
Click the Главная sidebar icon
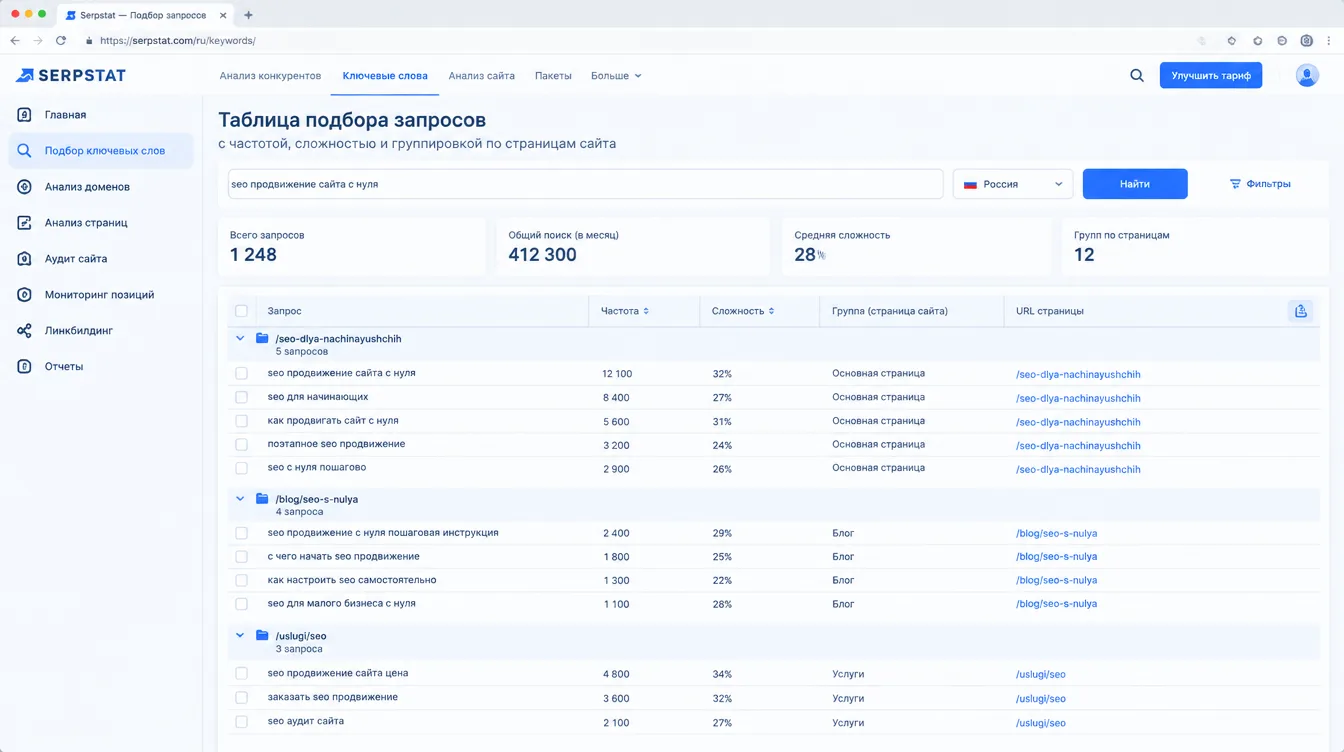[24, 115]
